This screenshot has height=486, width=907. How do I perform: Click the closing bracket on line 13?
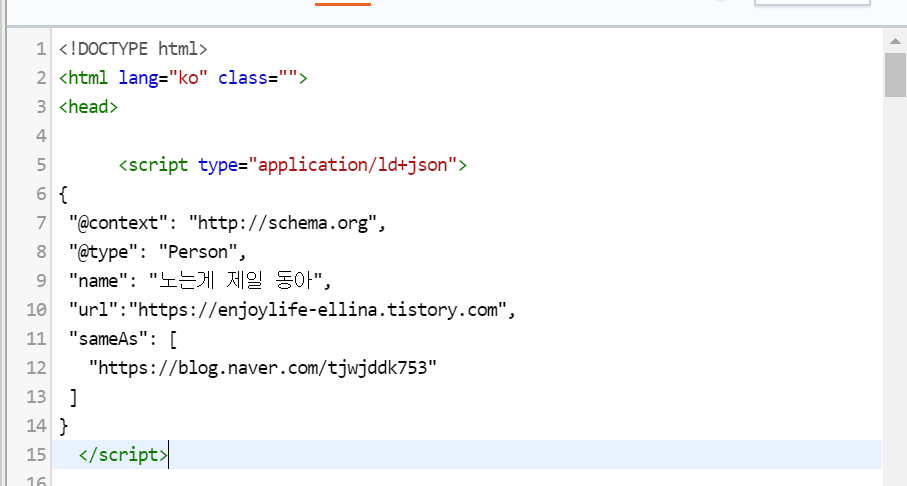73,397
